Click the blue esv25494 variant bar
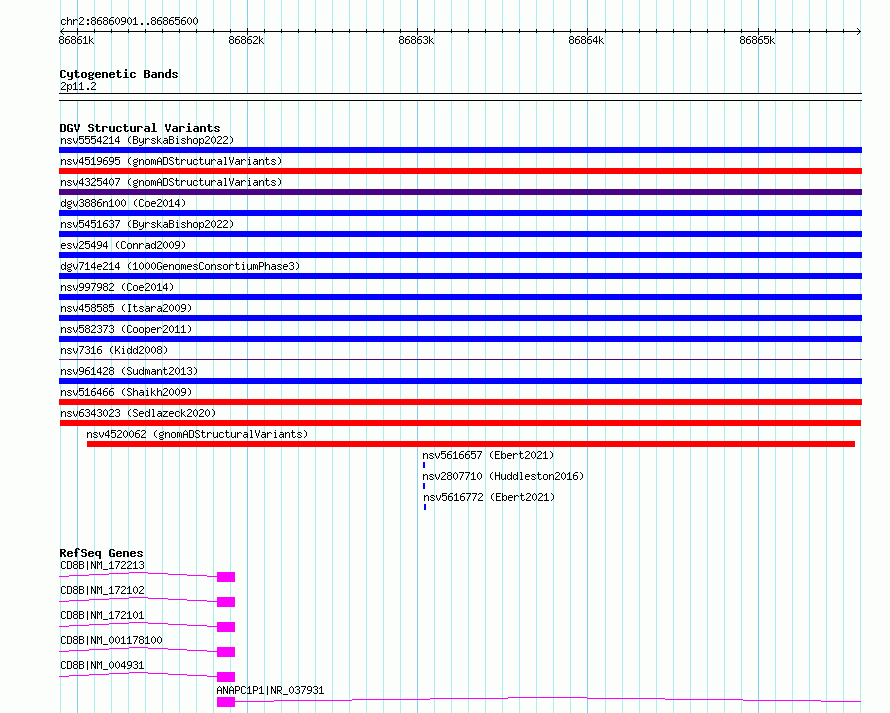The image size is (890, 713). pyautogui.click(x=460, y=255)
